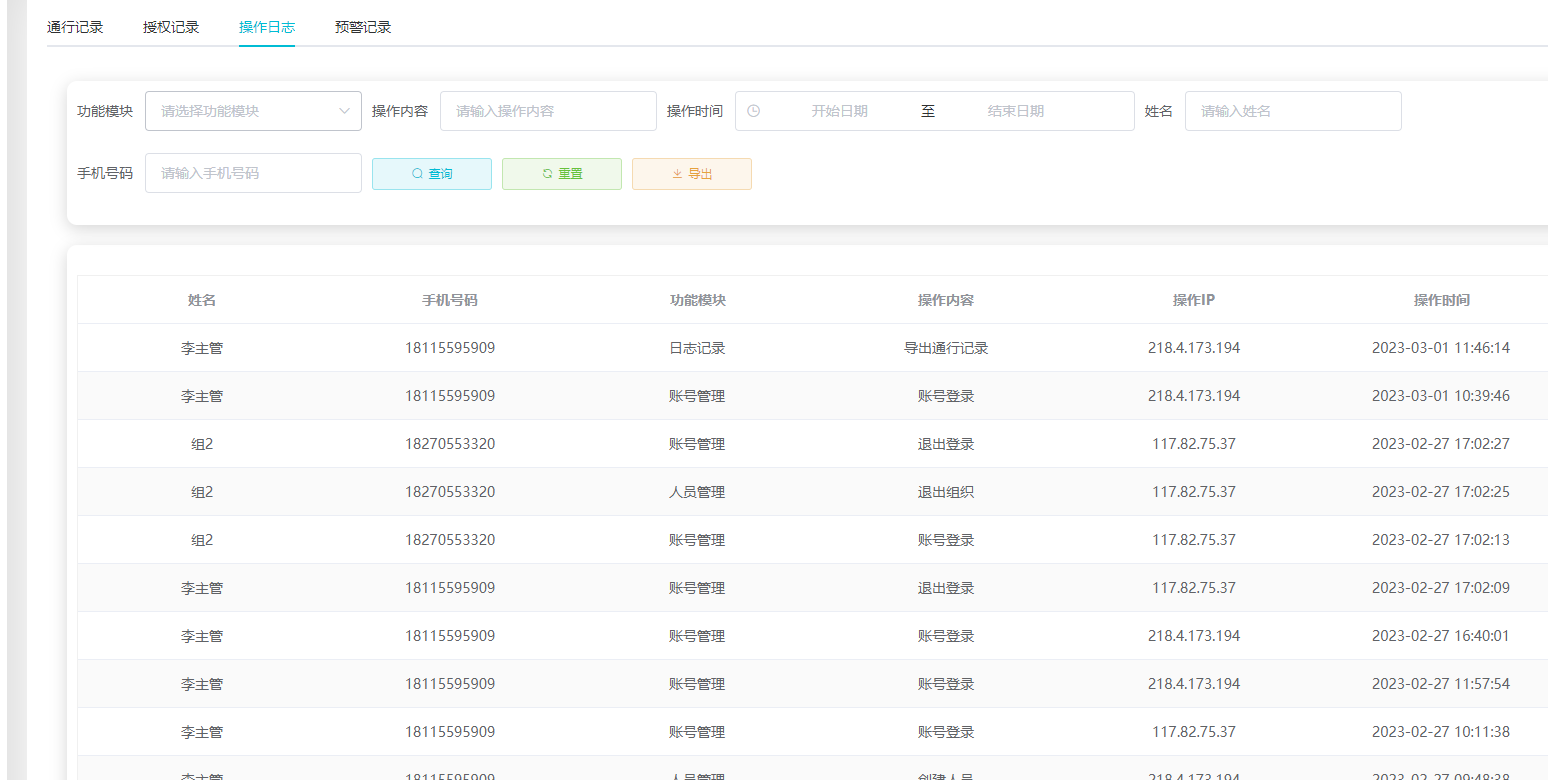Select the 日志记录 module cell
Image resolution: width=1548 pixels, height=780 pixels.
coord(697,348)
